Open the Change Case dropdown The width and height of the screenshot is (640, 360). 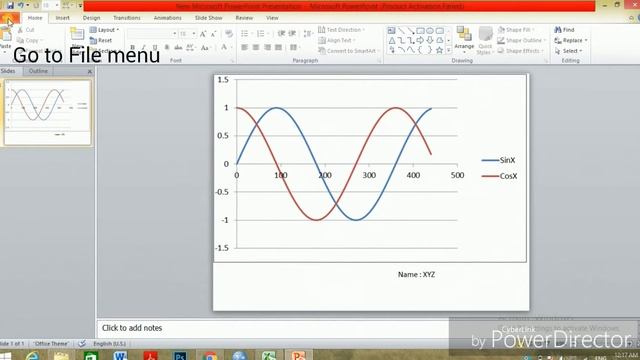click(205, 48)
